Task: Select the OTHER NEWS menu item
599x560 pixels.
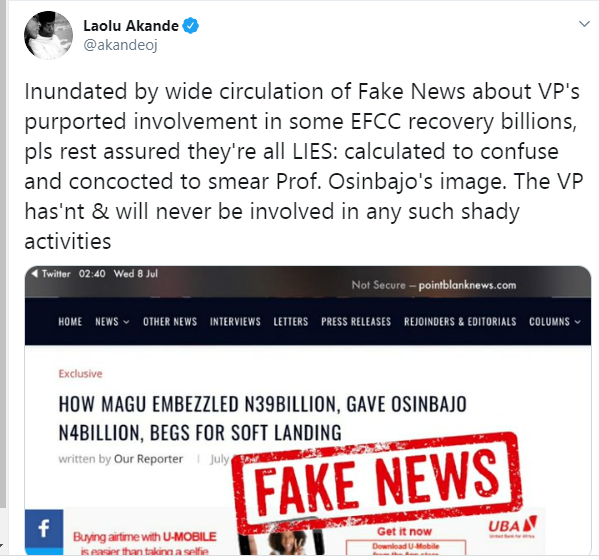Action: click(x=170, y=322)
